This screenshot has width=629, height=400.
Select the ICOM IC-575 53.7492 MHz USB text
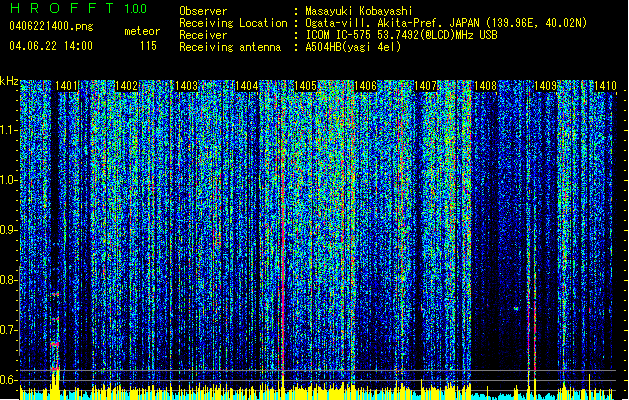point(401,35)
